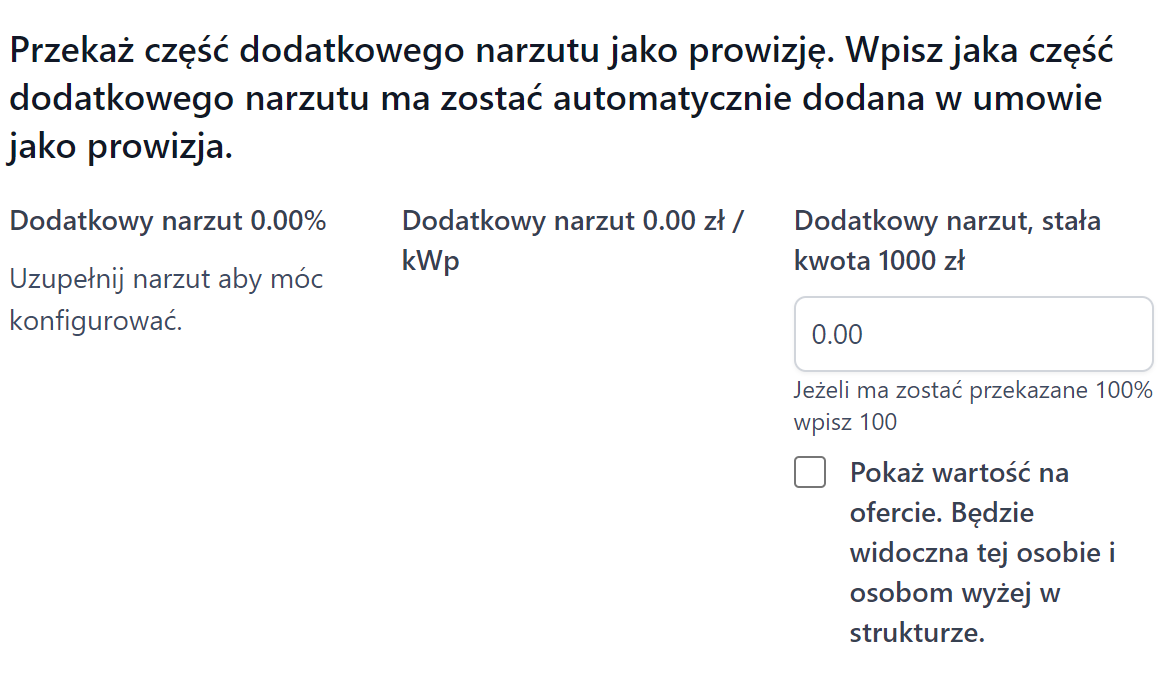Click 'widoczna tej osobie i' description line

(x=981, y=553)
